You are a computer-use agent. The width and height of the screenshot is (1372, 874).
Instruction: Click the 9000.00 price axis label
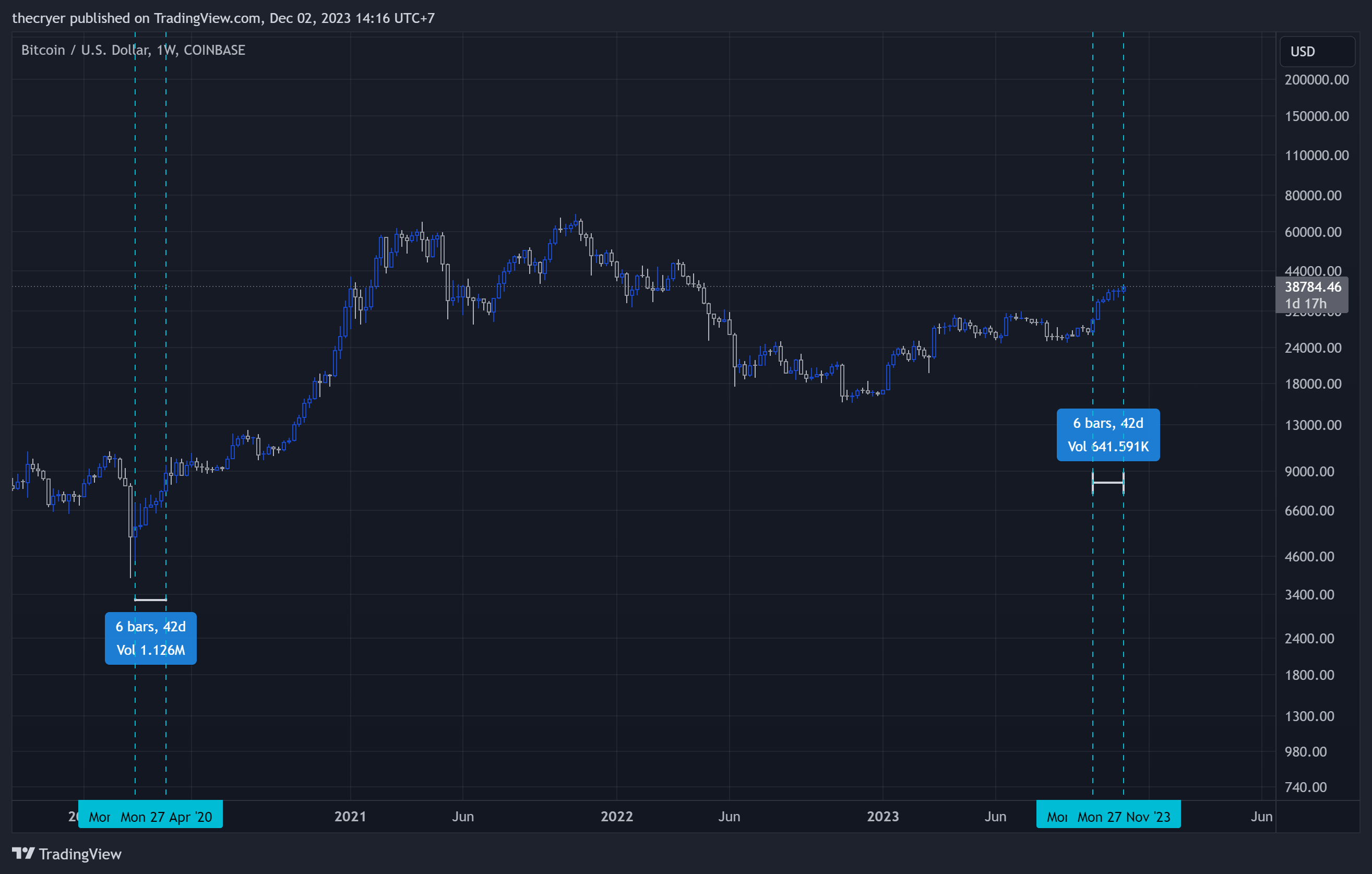coord(1309,472)
